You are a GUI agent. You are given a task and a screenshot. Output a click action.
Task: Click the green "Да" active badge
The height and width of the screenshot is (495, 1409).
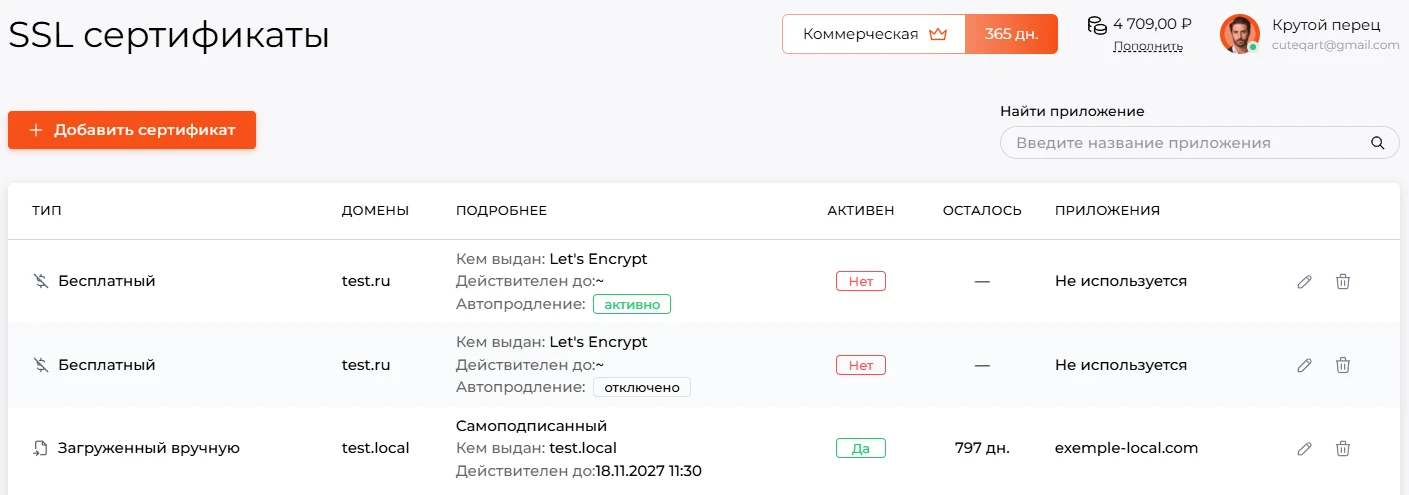(x=861, y=449)
